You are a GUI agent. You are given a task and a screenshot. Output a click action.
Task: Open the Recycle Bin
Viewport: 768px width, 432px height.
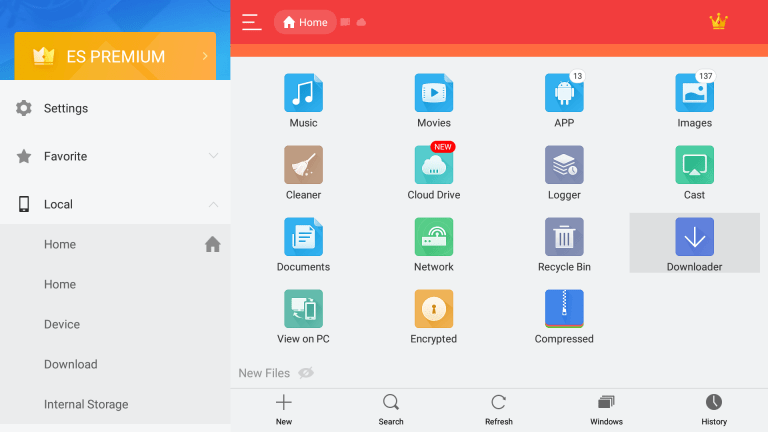pos(564,244)
